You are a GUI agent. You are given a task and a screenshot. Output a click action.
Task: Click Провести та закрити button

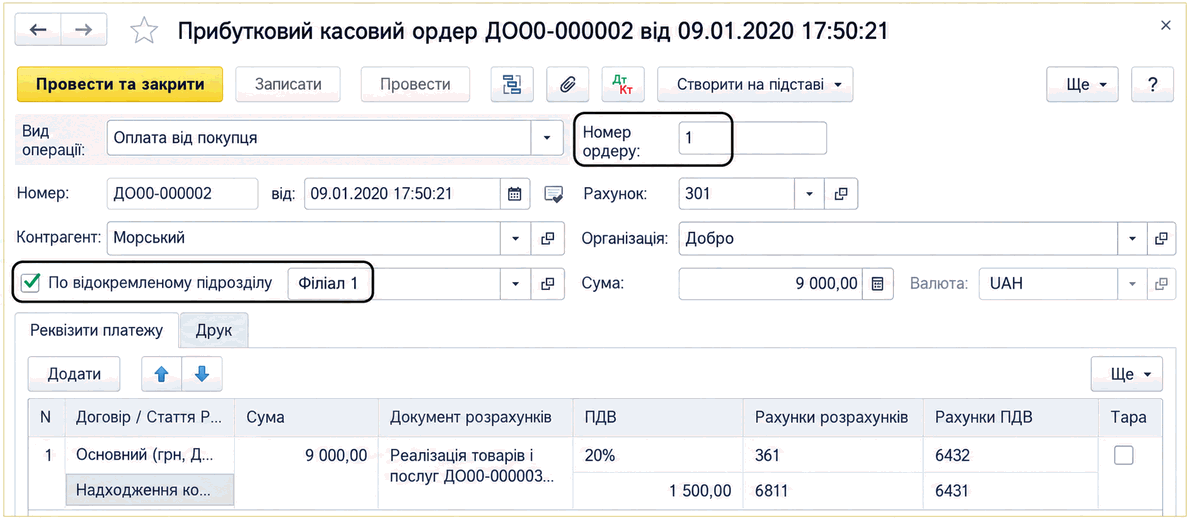point(120,84)
